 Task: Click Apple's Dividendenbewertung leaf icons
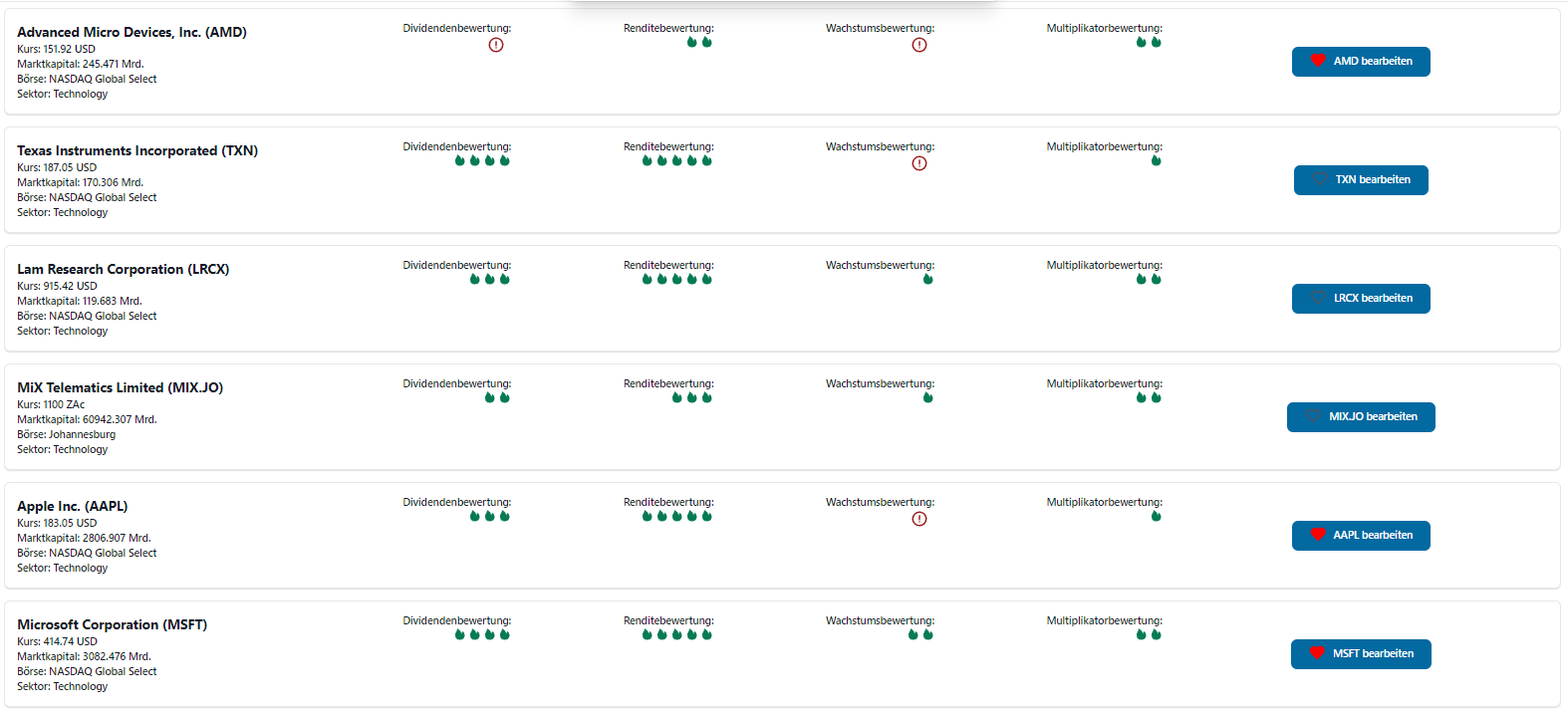coord(489,516)
